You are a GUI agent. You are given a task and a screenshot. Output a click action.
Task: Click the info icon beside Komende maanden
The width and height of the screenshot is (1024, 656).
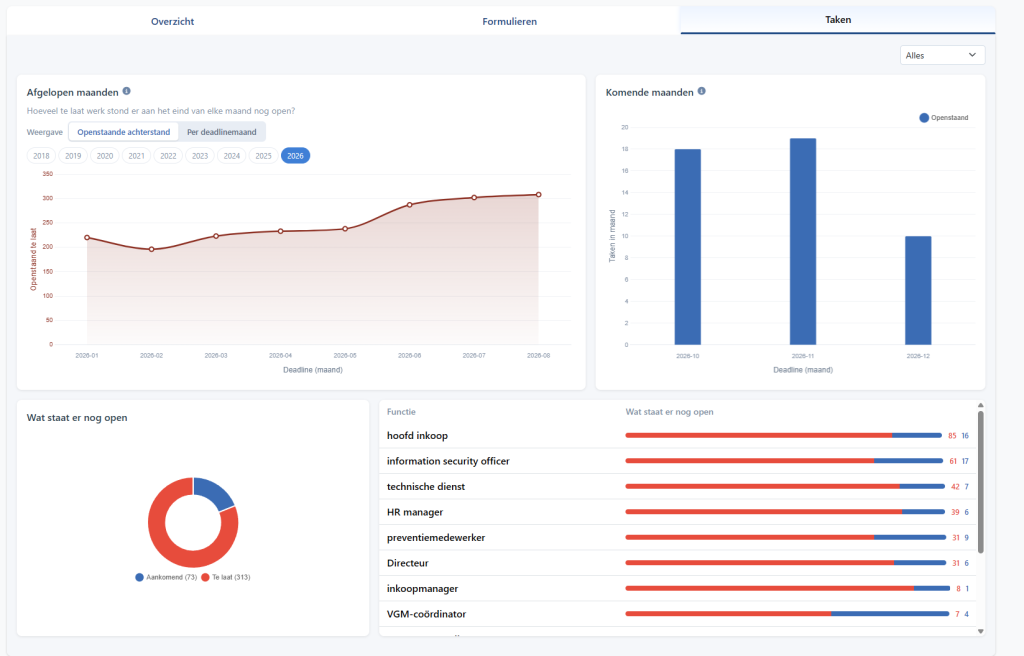pos(701,91)
